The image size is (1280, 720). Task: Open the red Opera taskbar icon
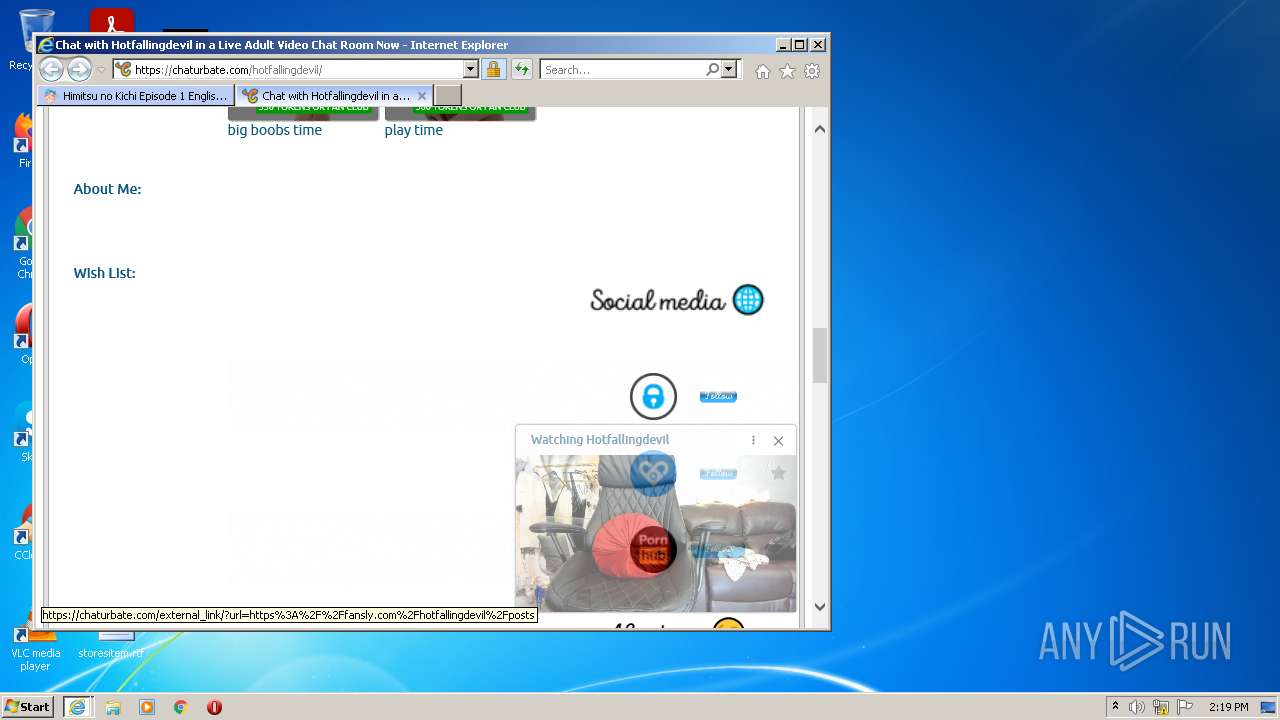[x=214, y=707]
